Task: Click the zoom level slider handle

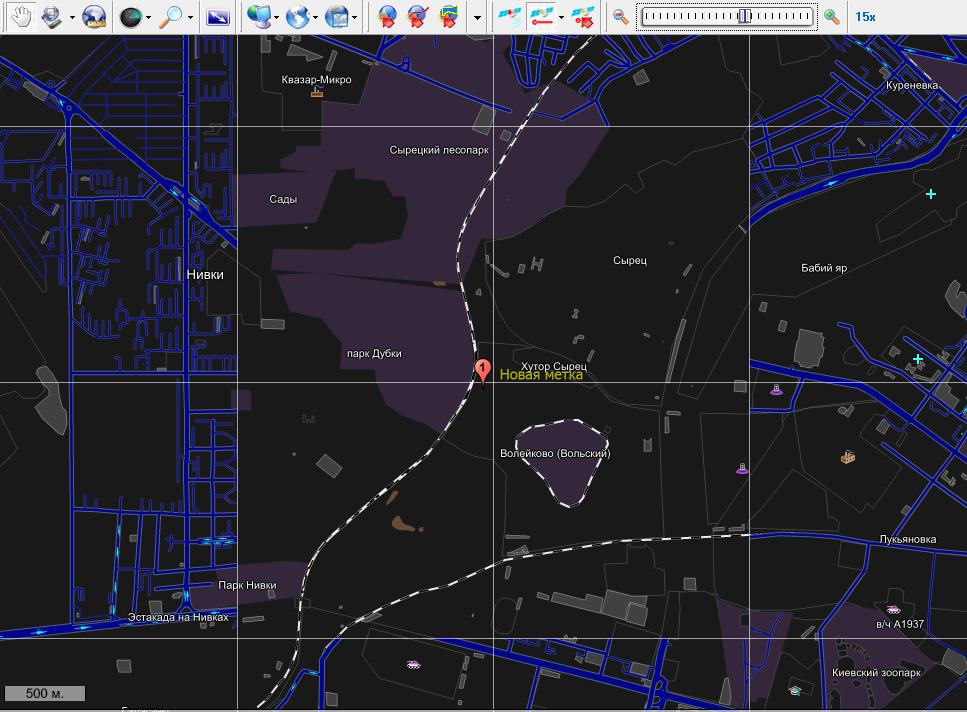Action: [745, 17]
